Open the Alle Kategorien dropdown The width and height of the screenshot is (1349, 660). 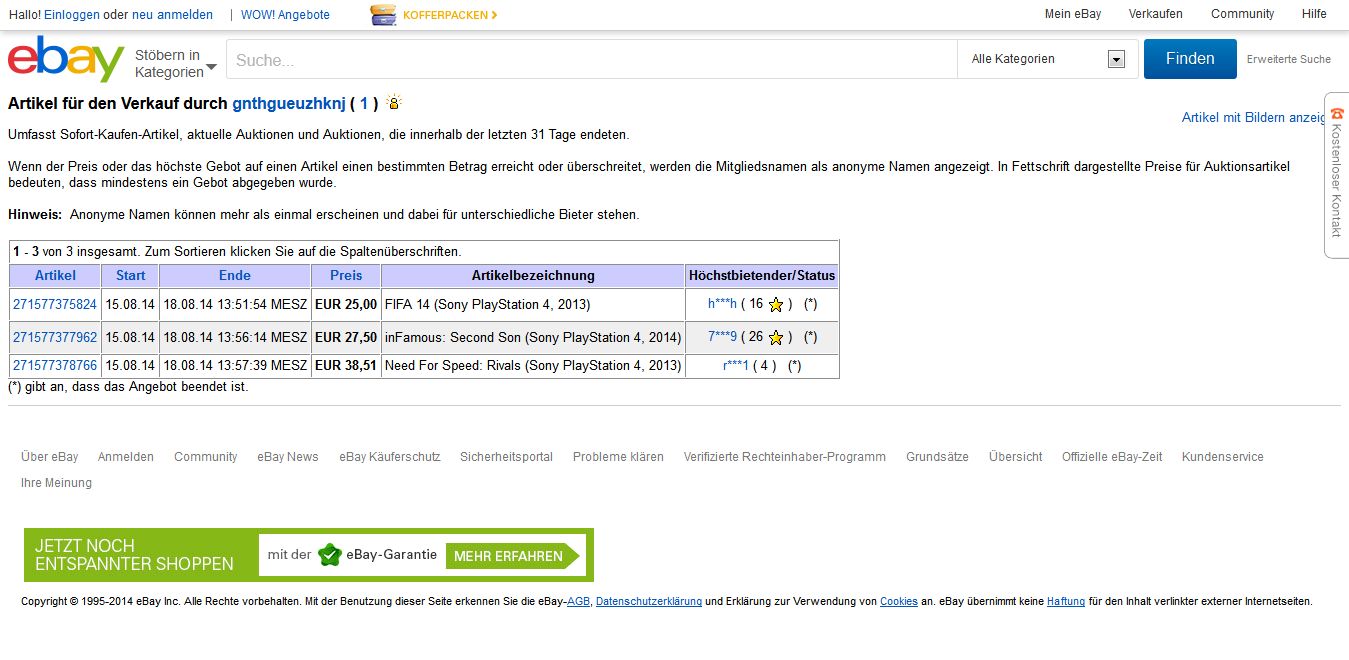[x=1047, y=59]
